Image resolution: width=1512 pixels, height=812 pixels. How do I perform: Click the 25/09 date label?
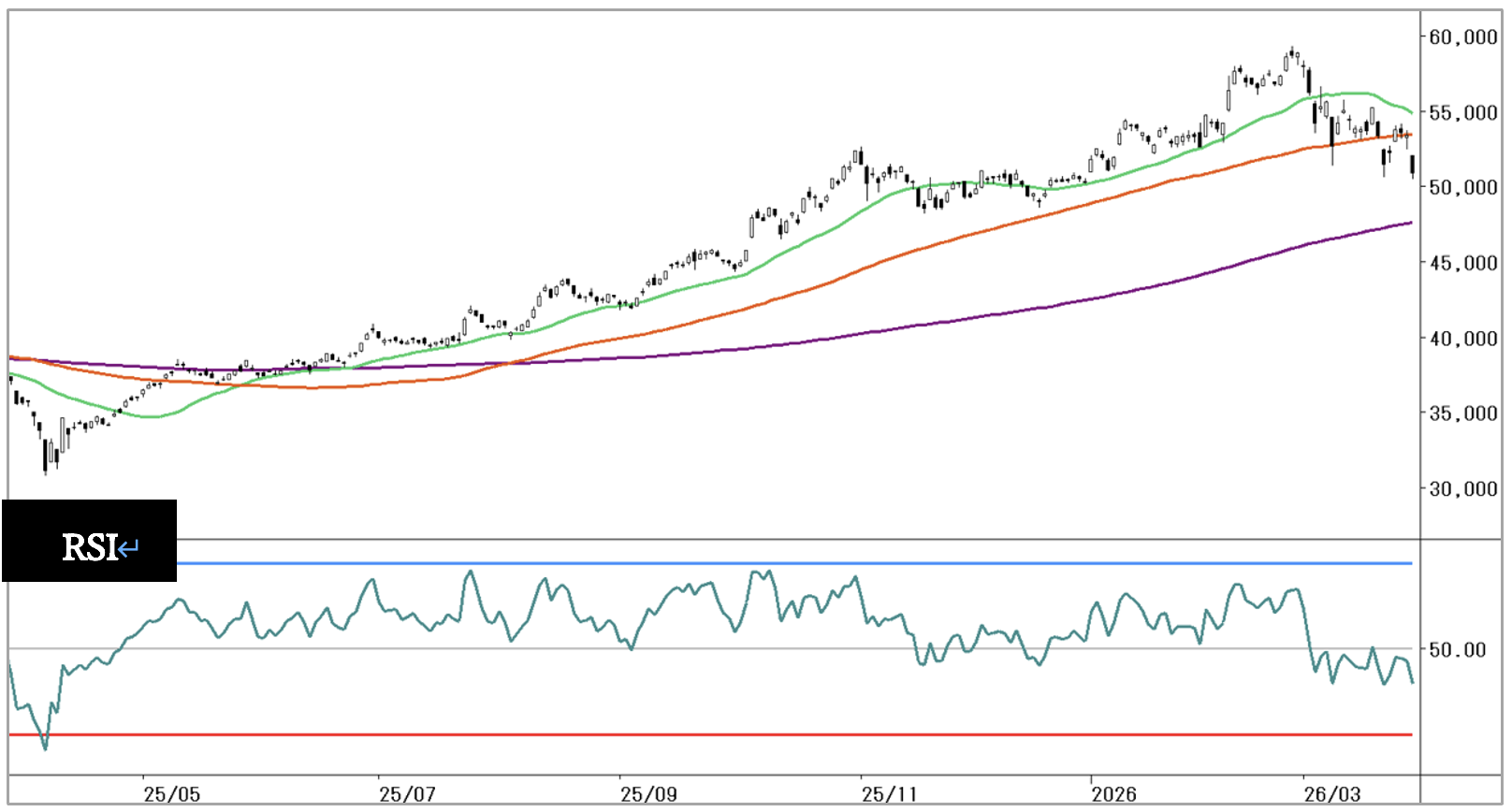pos(648,794)
